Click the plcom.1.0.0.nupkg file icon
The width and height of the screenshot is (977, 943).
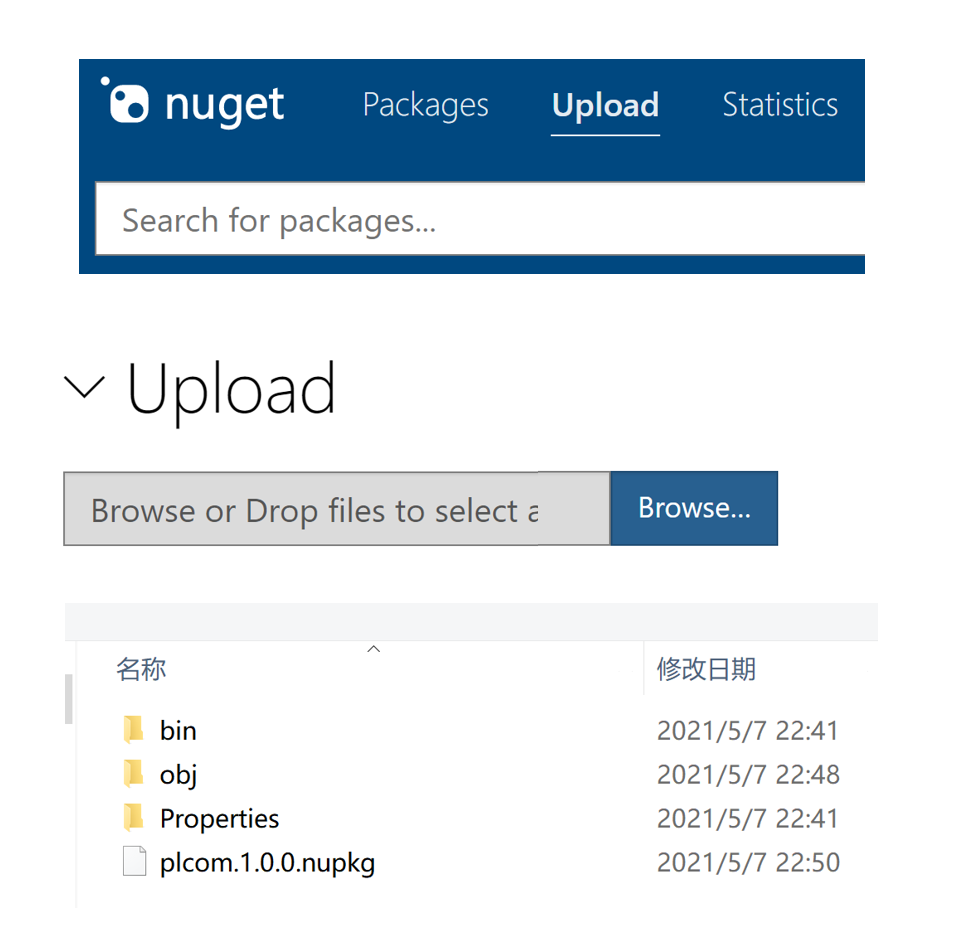(134, 862)
